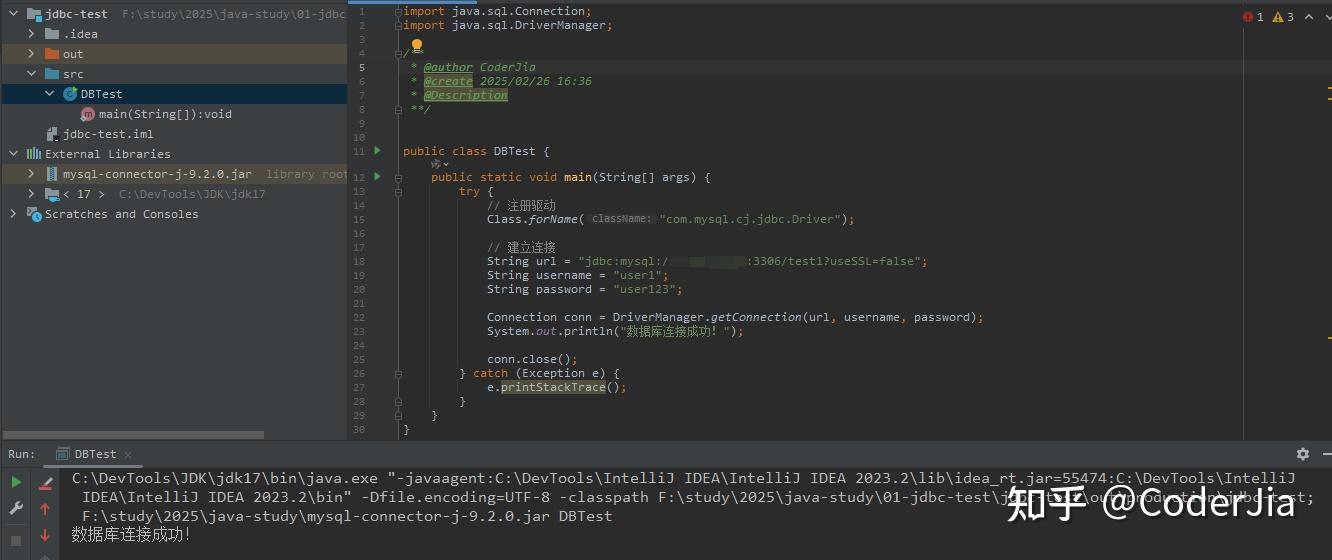
Task: Fold the imports block at line 1
Action: (x=398, y=11)
